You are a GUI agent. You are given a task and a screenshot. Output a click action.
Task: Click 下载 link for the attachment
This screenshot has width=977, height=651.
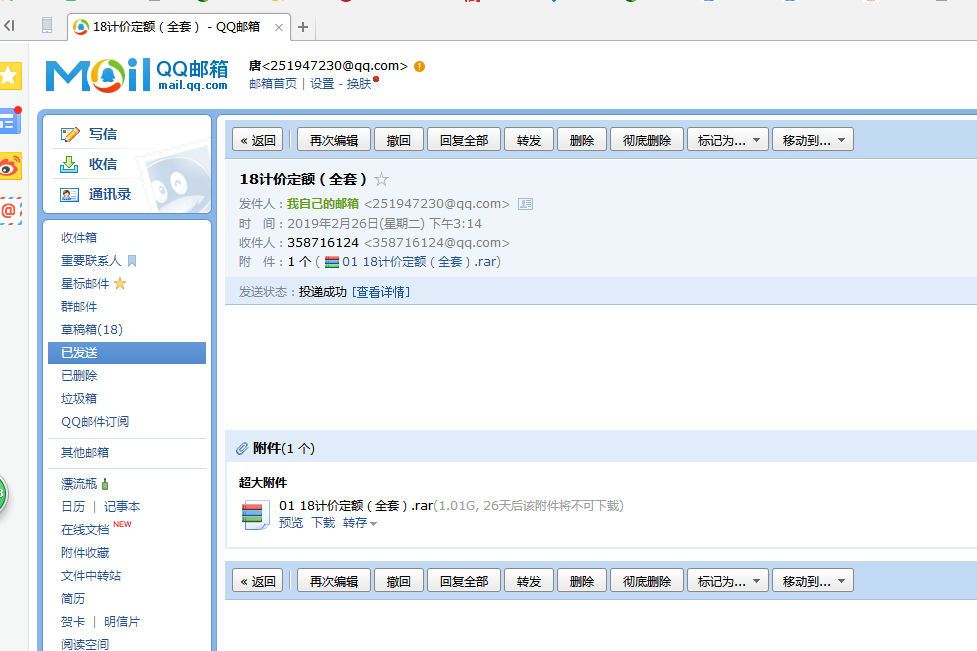pyautogui.click(x=323, y=523)
